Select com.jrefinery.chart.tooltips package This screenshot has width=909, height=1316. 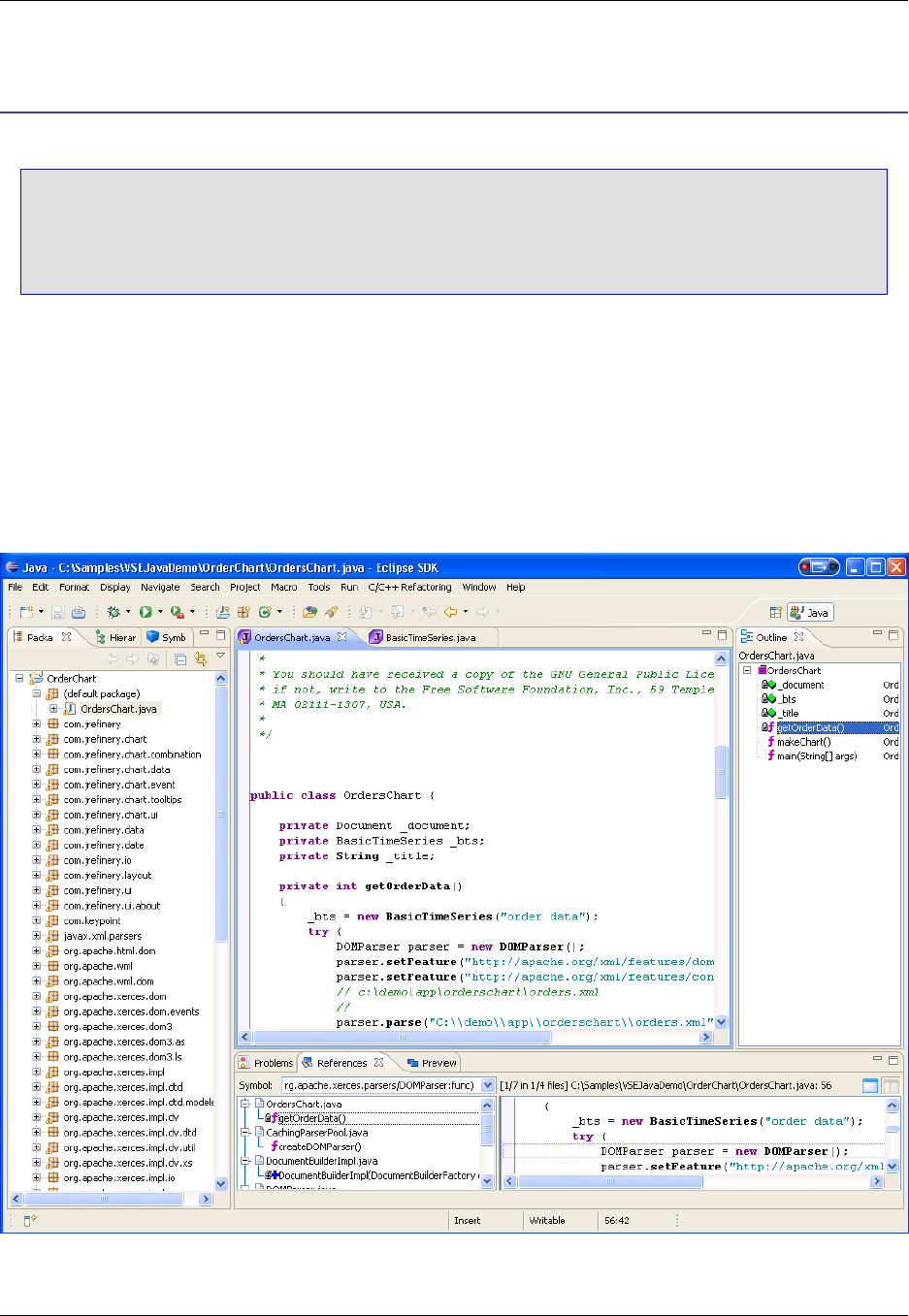122,800
